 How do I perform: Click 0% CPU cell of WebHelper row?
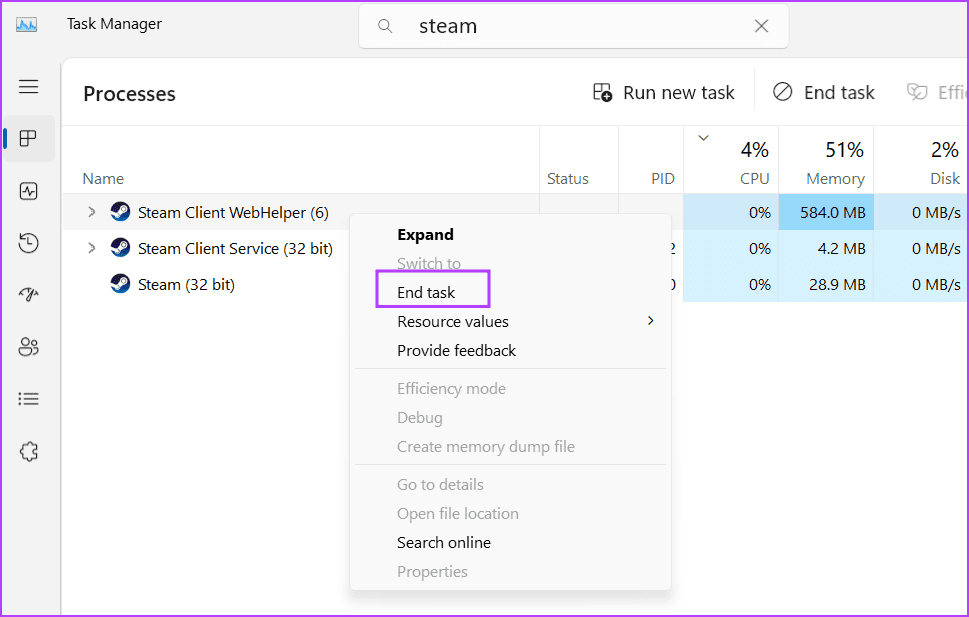(x=730, y=212)
